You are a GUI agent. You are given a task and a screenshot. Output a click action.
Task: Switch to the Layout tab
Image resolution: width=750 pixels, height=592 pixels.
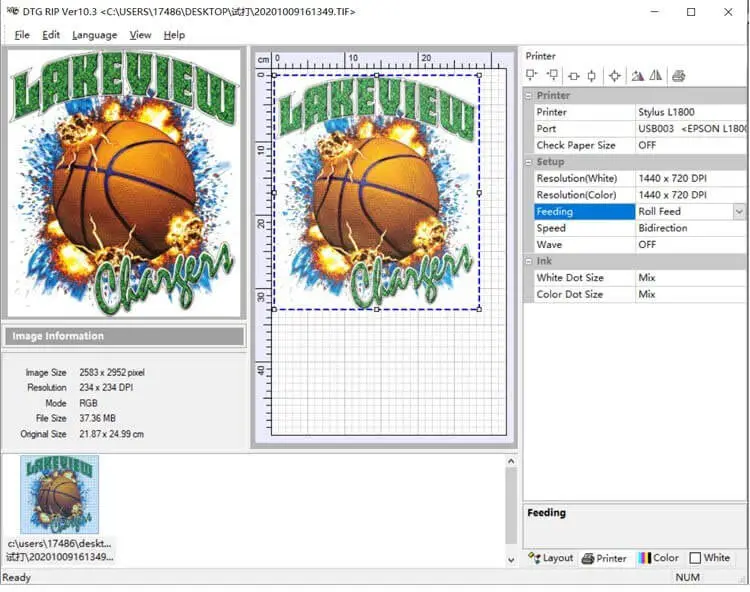[551, 558]
